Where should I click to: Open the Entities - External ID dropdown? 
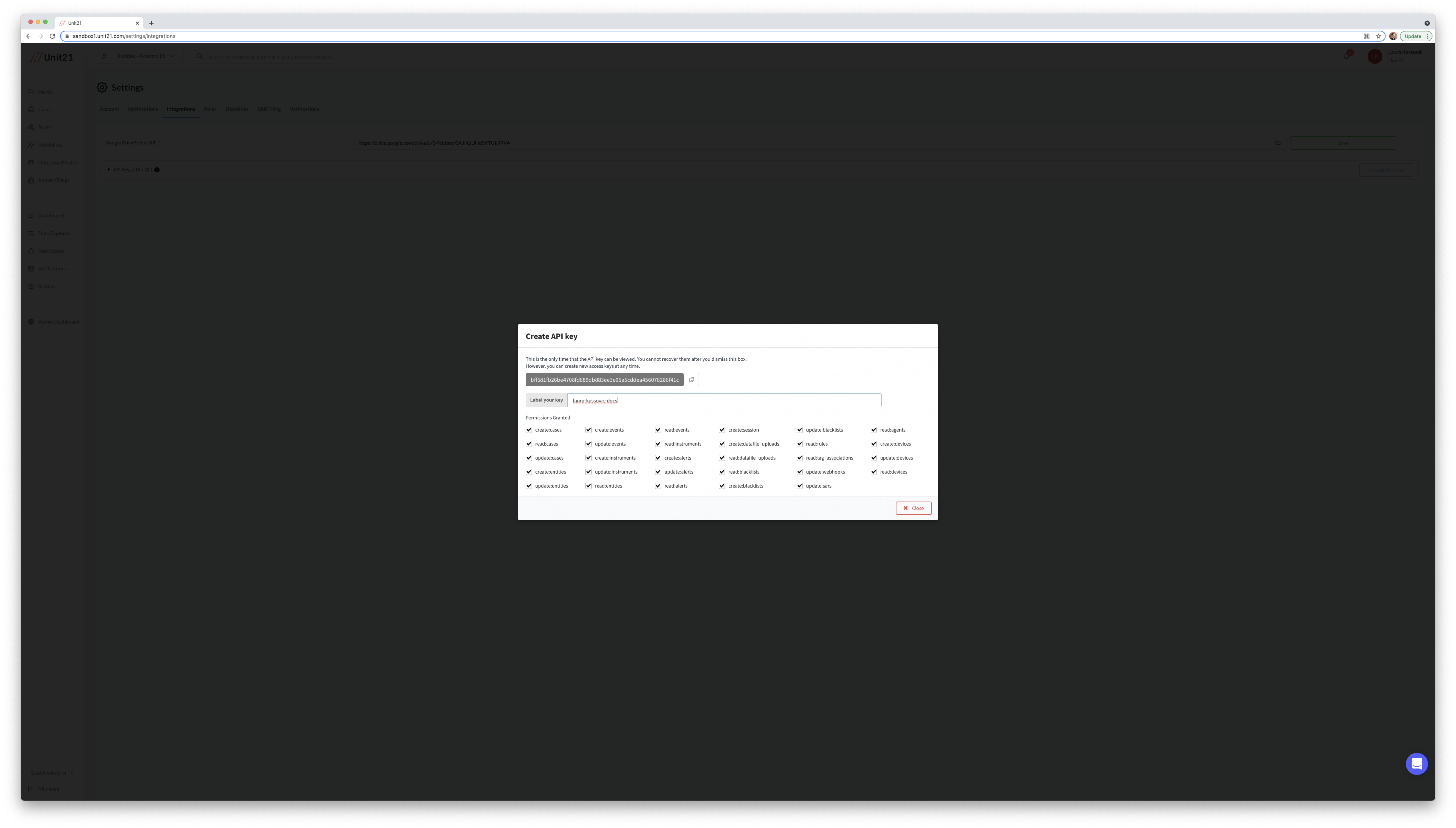146,56
